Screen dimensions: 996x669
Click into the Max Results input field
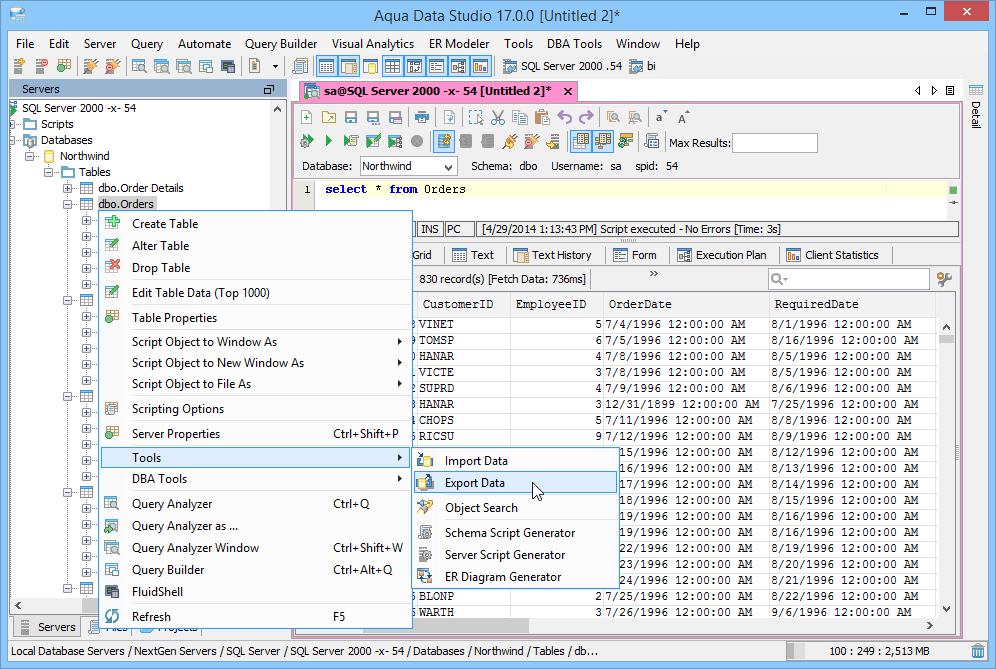tap(775, 143)
